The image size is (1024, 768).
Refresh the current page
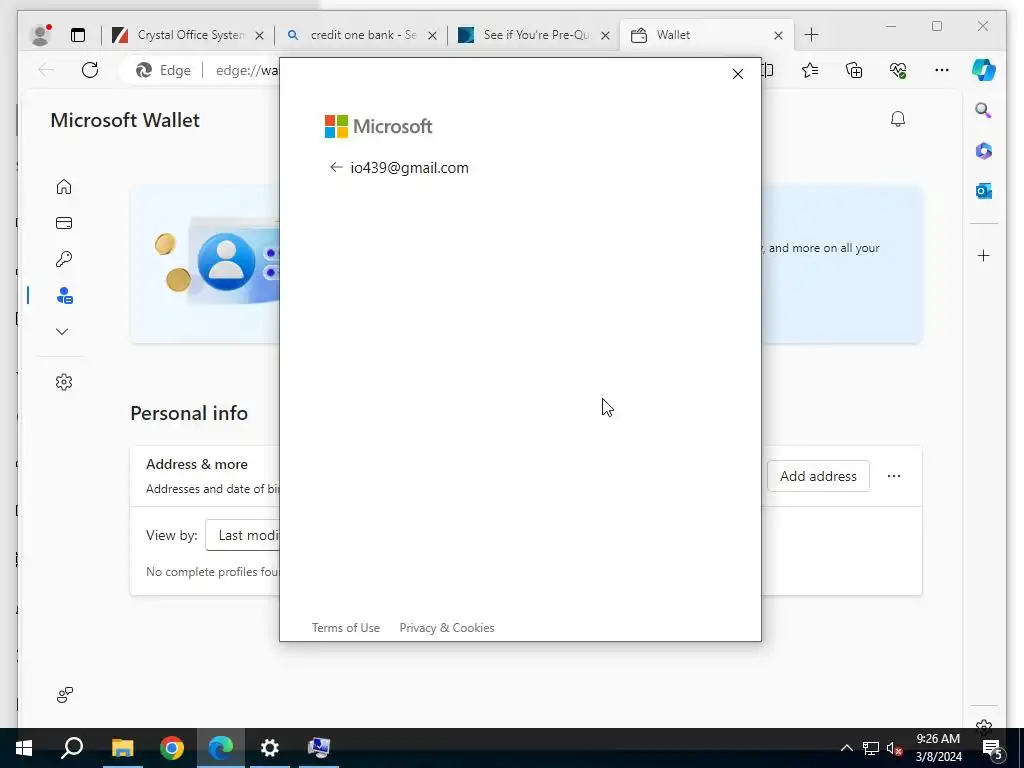pyautogui.click(x=90, y=70)
